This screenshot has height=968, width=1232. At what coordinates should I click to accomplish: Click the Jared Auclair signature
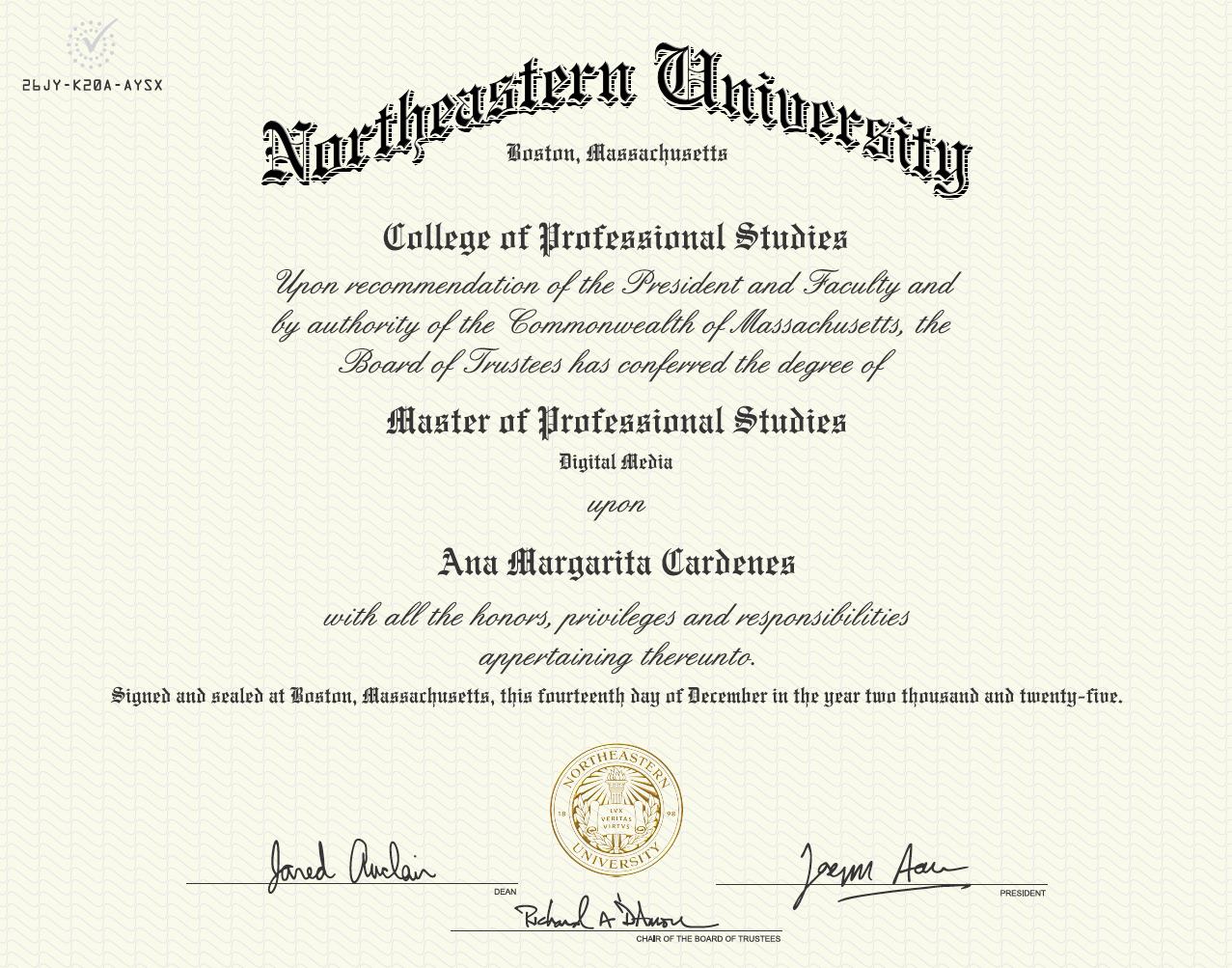point(350,864)
